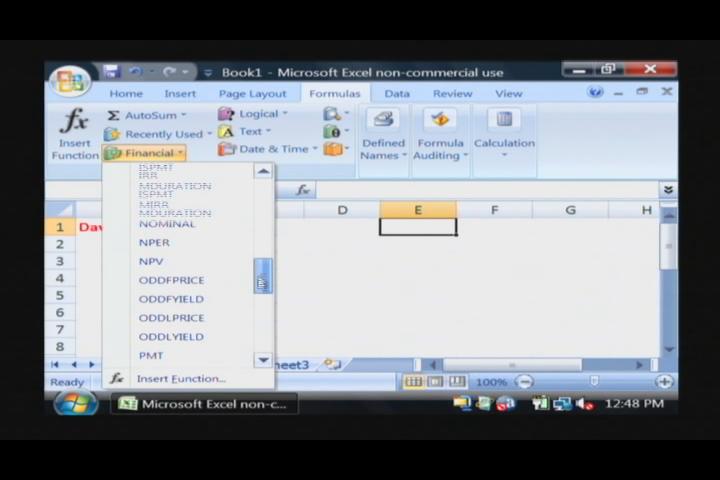The image size is (720, 480).
Task: Insert a new worksheet tab icon
Action: [332, 365]
